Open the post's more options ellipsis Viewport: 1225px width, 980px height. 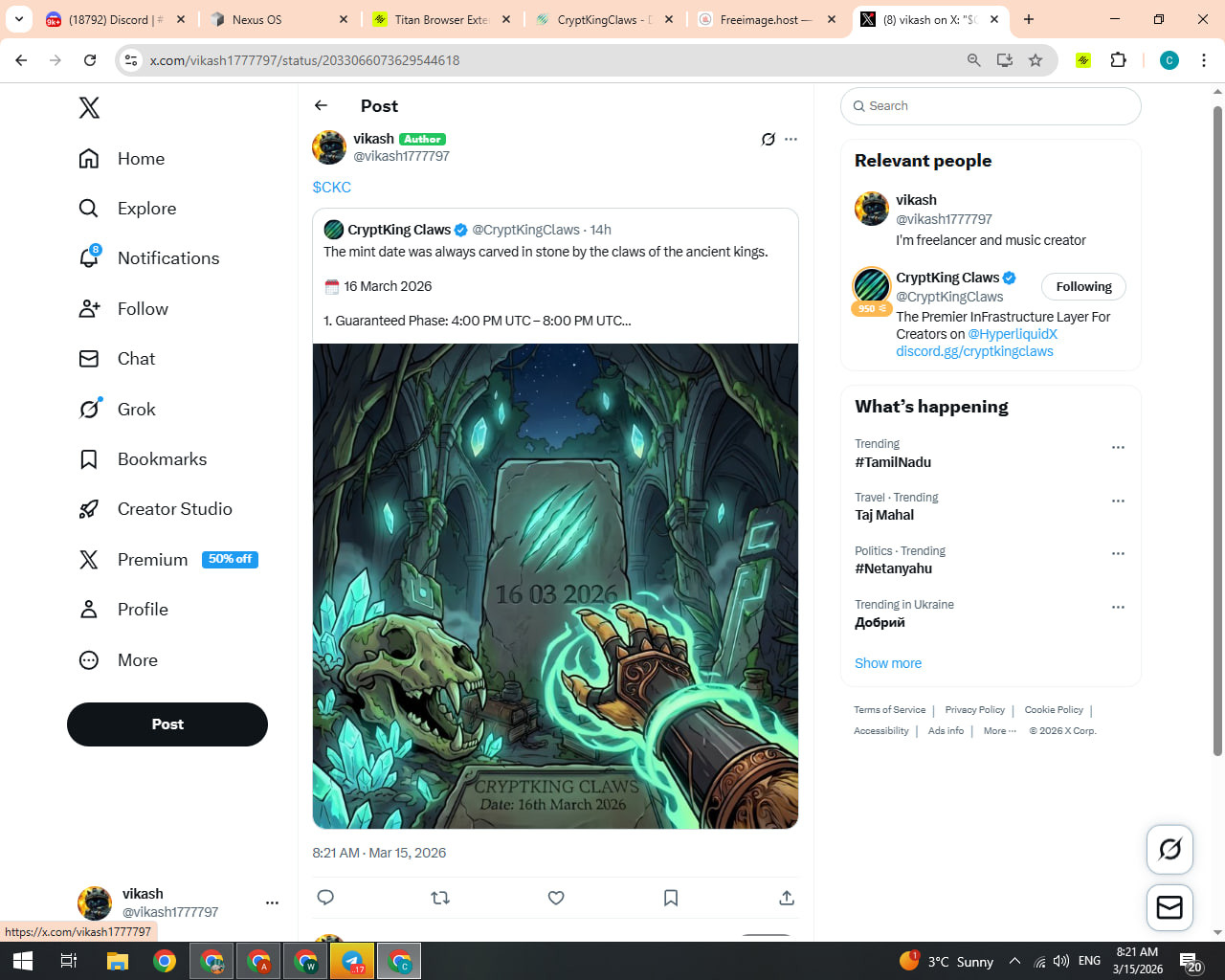point(791,140)
